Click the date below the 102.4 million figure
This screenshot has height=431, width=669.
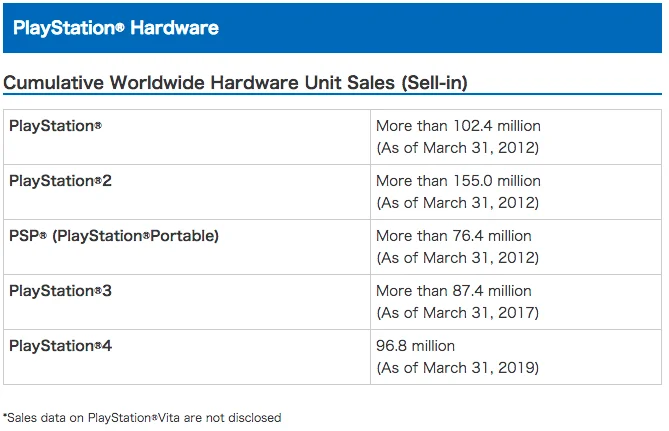[x=457, y=148]
